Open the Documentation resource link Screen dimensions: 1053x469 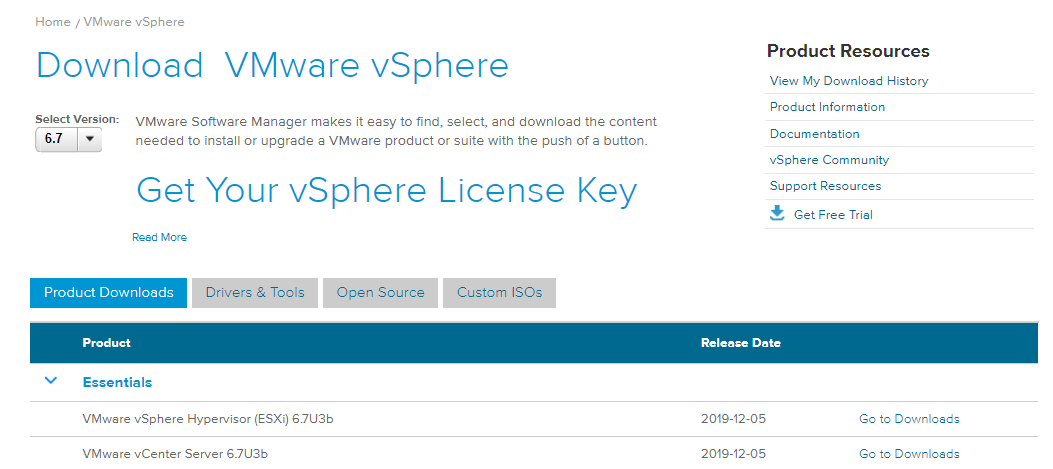point(815,134)
